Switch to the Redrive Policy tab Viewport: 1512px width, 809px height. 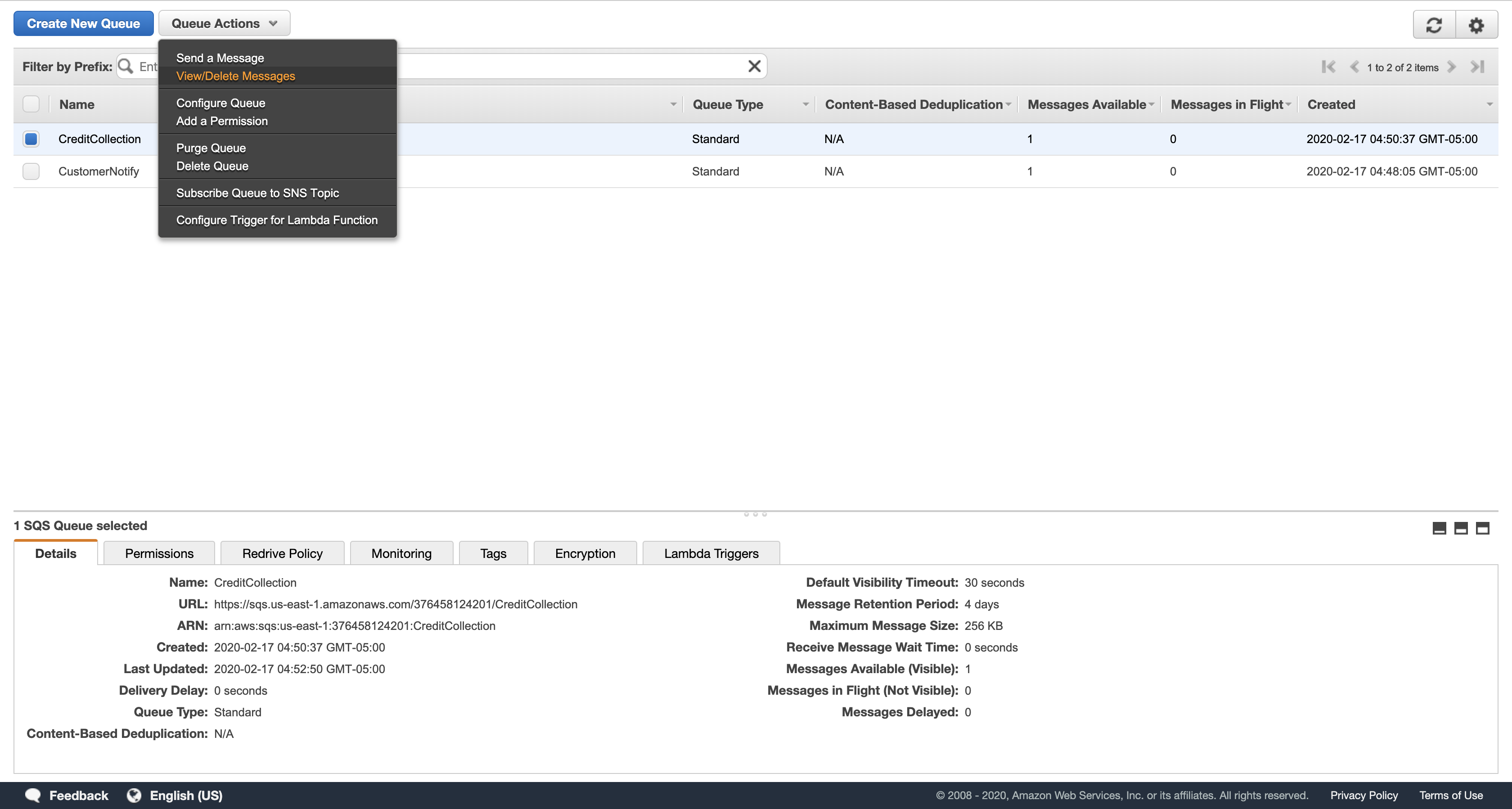coord(282,553)
